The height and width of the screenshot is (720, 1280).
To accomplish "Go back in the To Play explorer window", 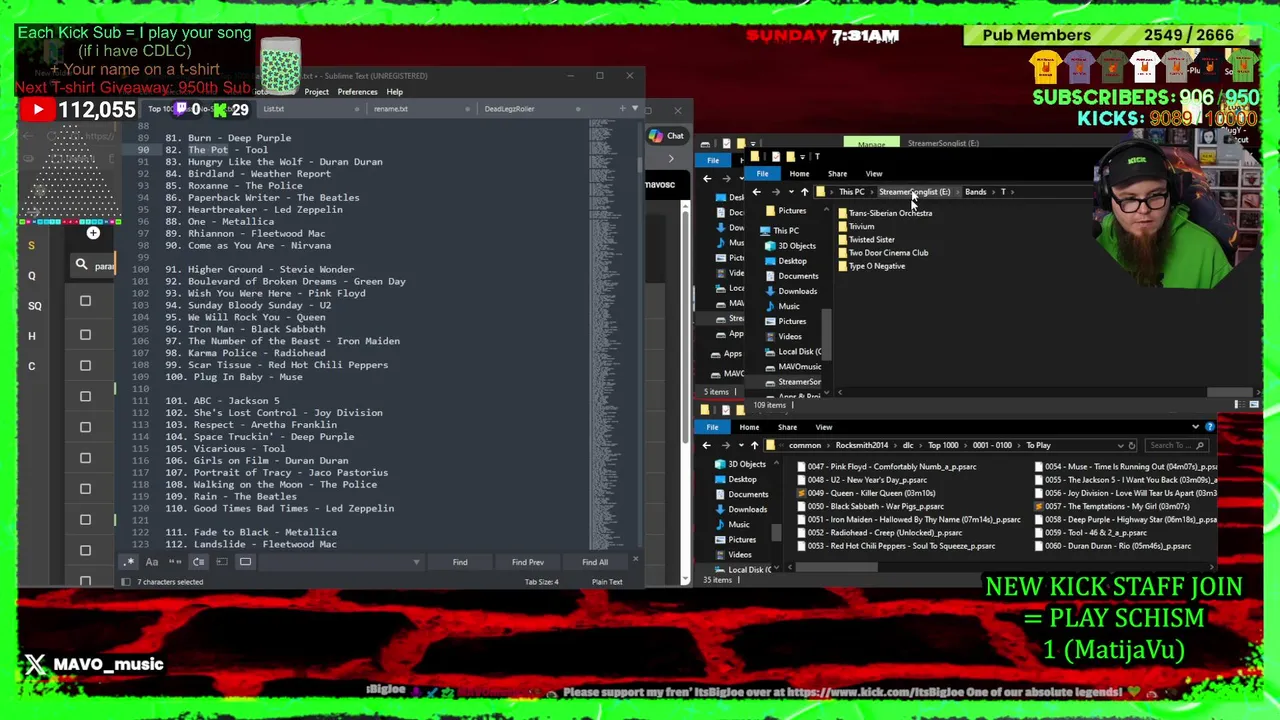I will point(707,445).
